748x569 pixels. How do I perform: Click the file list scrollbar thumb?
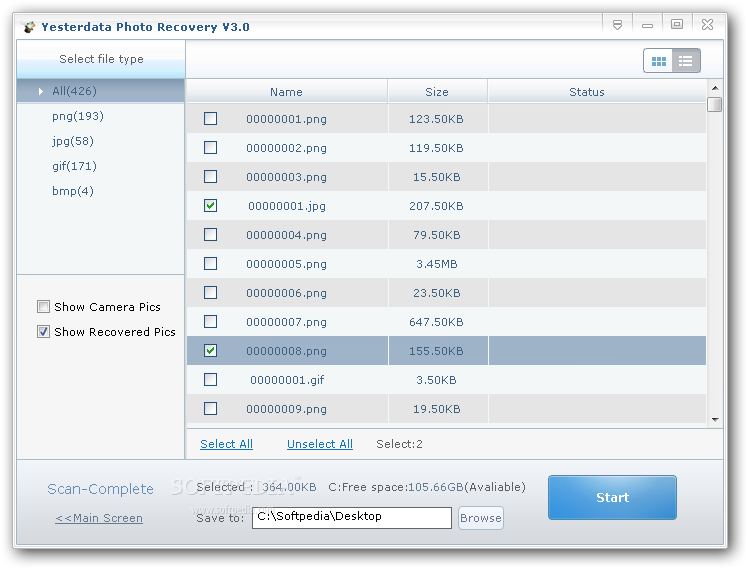click(x=715, y=104)
